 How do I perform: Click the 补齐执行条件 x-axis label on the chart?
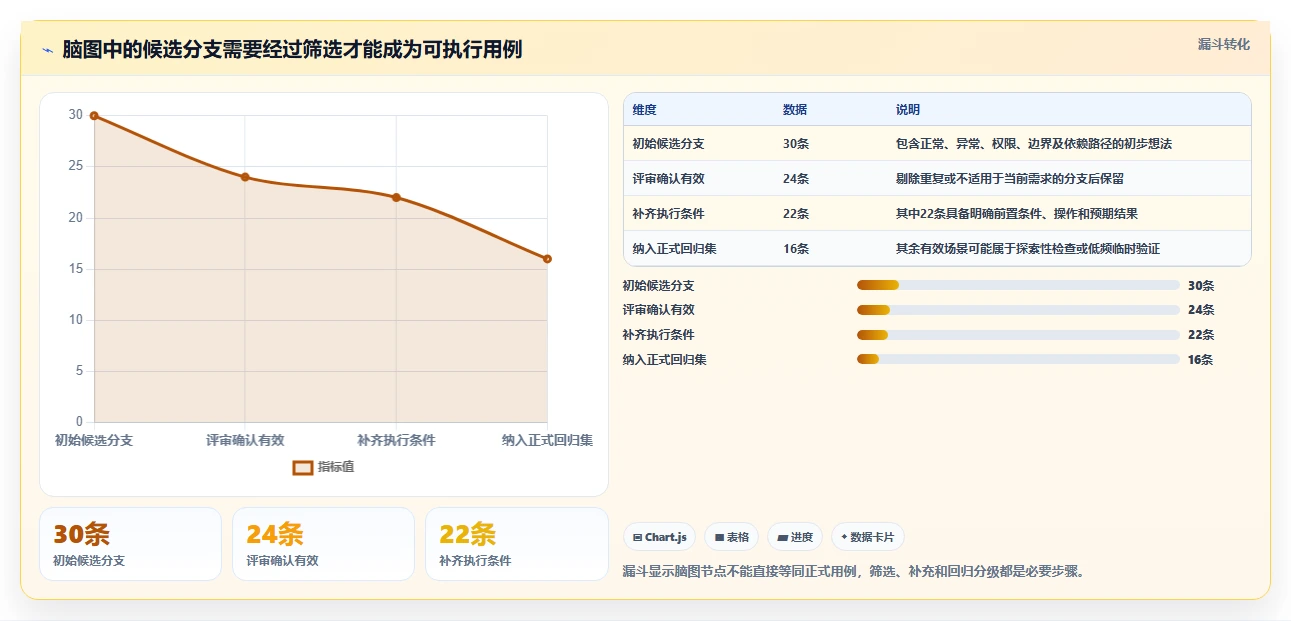click(x=396, y=440)
